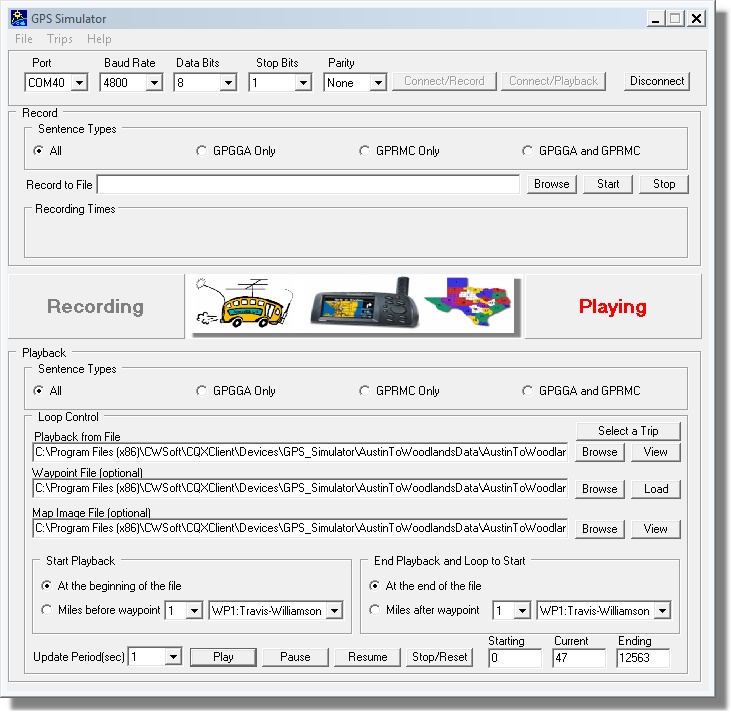Image resolution: width=731 pixels, height=713 pixels.
Task: Click the Playback from File path field
Action: click(x=300, y=452)
